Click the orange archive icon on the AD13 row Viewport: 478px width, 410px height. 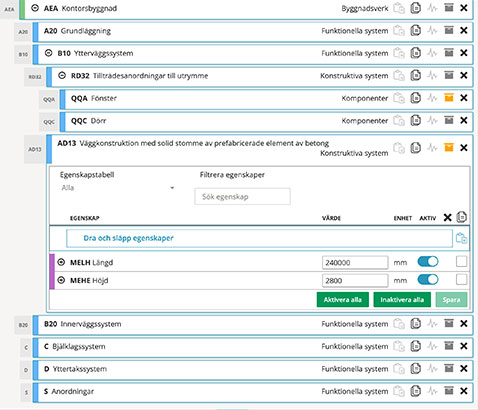coord(449,147)
